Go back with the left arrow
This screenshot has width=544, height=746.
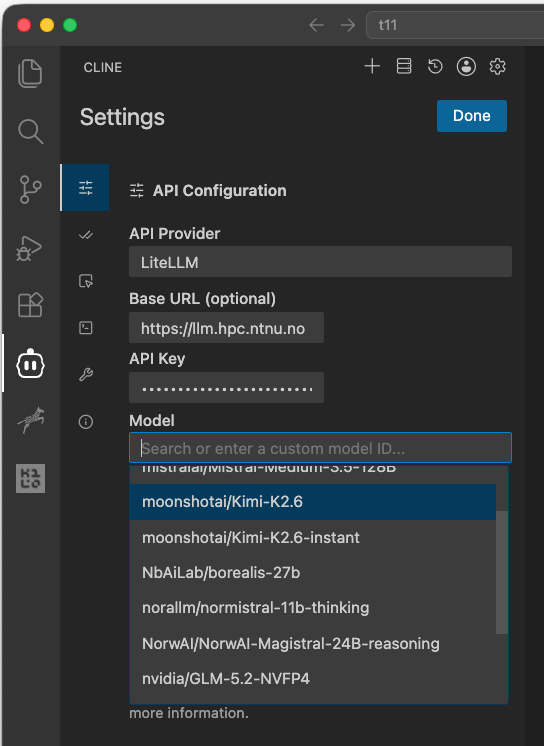(316, 25)
